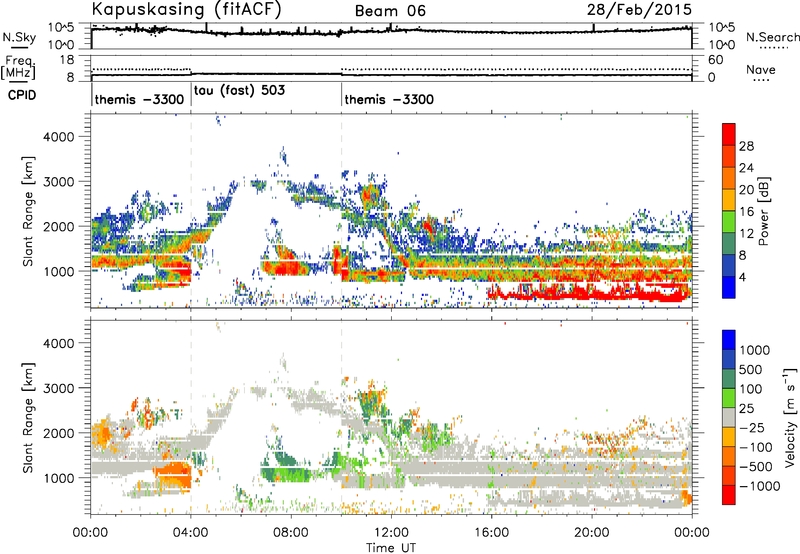
Task: Select the "N.Search" legend label
Action: (x=772, y=37)
